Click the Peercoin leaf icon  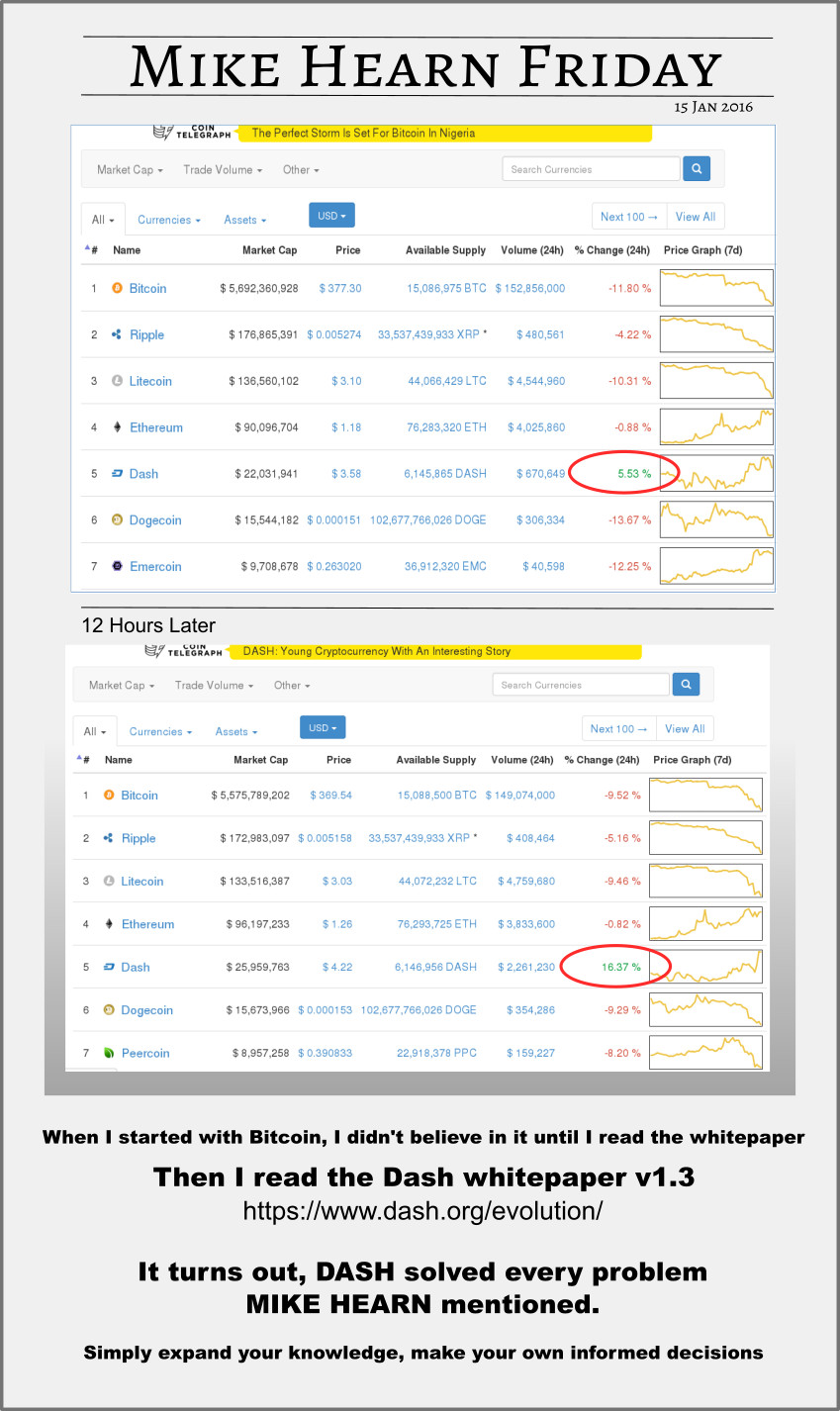coord(110,1053)
